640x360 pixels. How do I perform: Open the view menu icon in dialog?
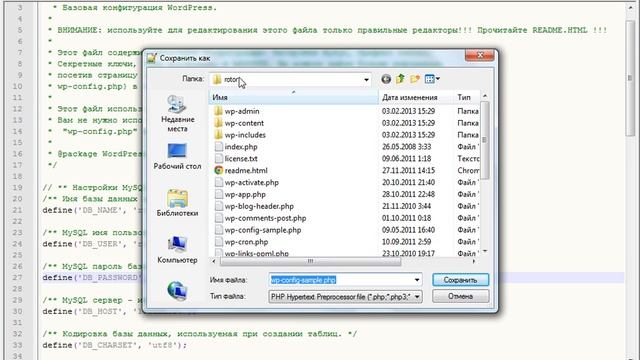(432, 79)
